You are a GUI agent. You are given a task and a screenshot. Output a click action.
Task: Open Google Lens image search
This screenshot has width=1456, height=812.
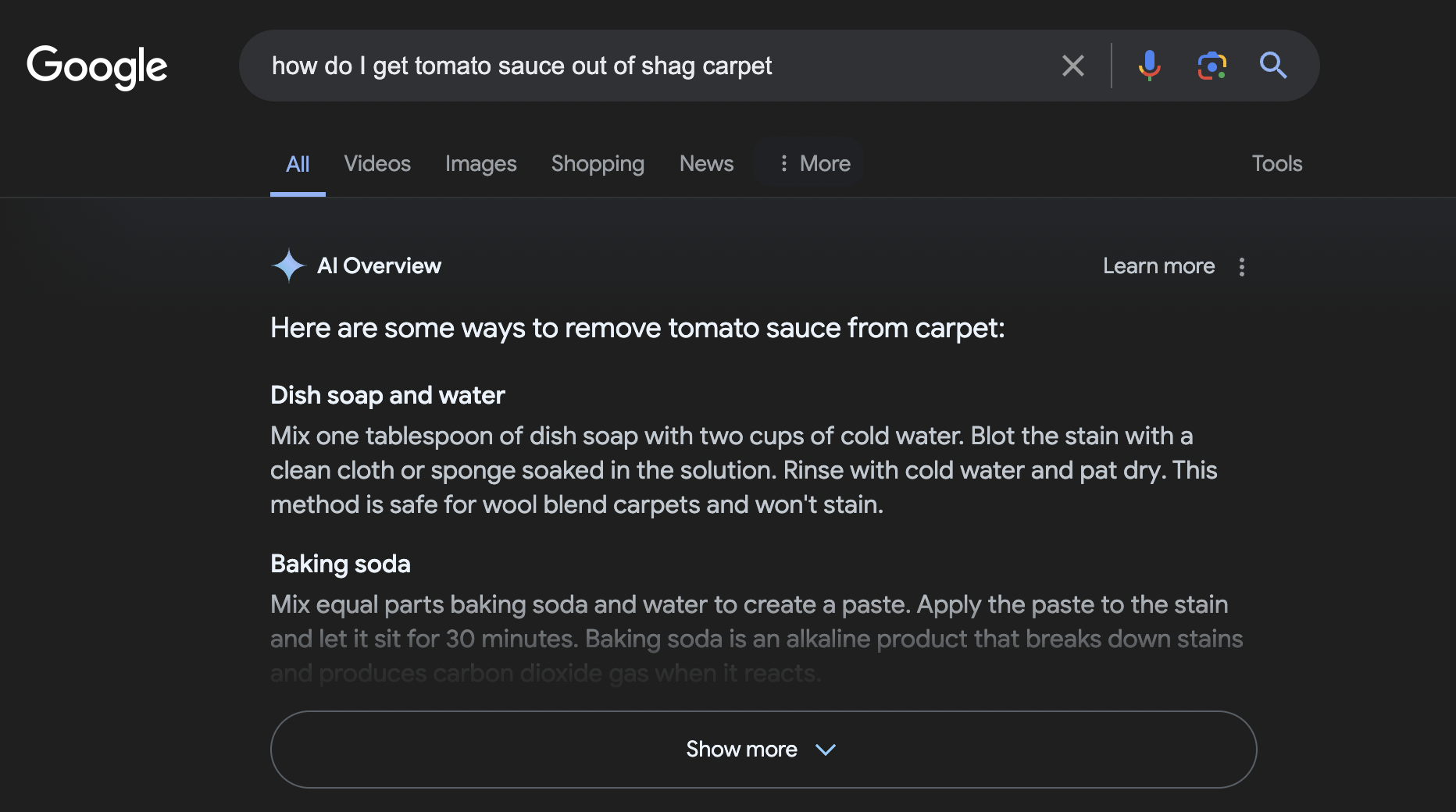pyautogui.click(x=1212, y=66)
